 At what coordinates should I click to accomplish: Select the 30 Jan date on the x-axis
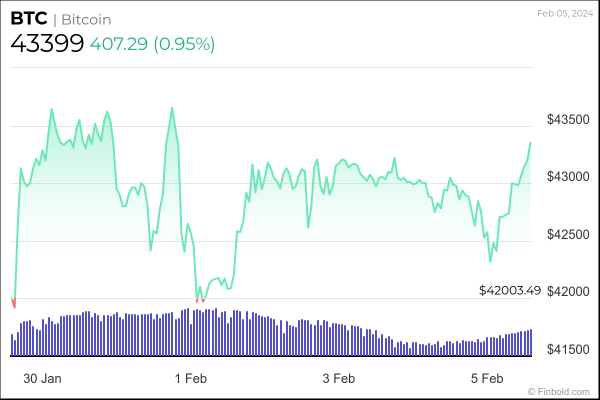tap(43, 378)
